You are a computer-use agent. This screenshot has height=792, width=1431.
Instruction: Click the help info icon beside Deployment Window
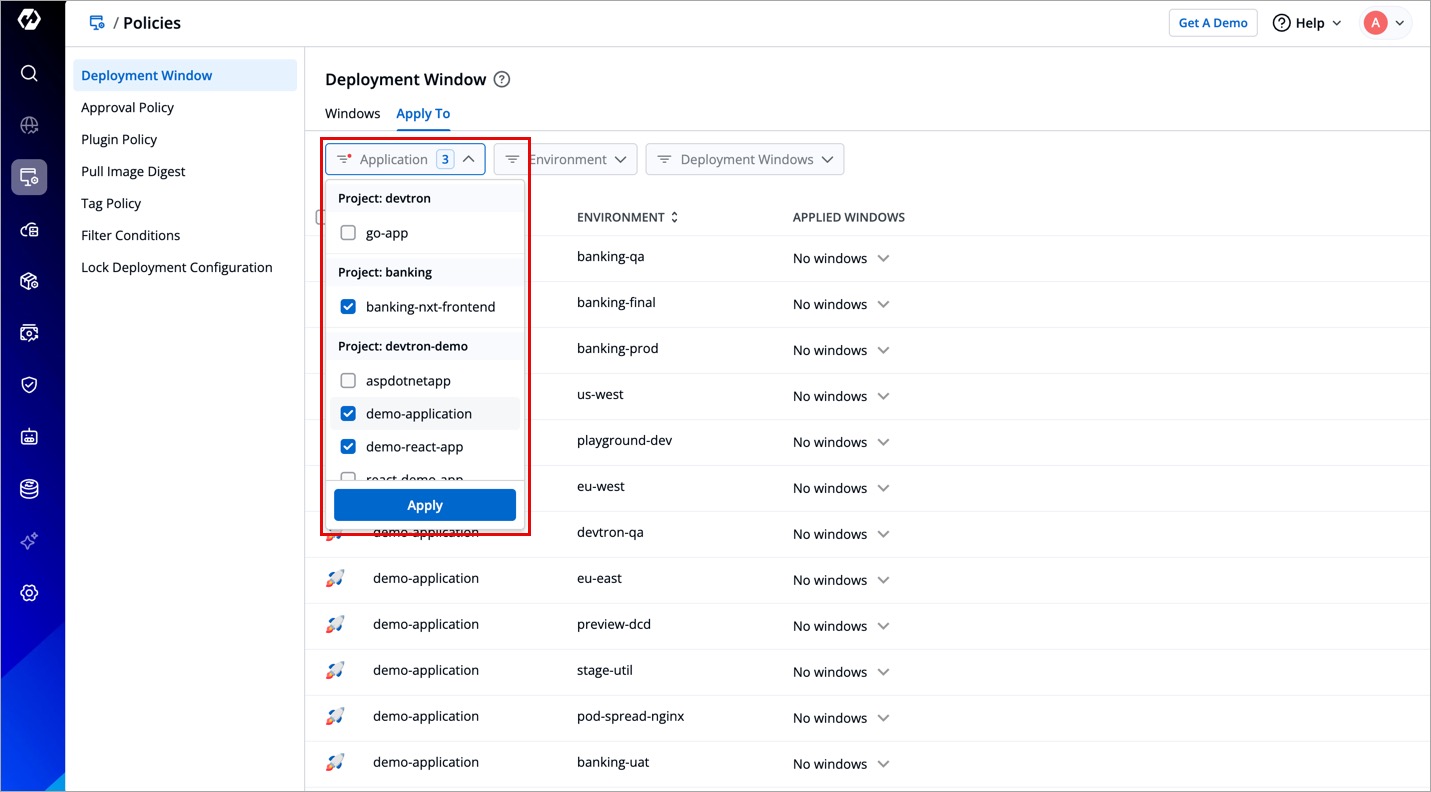pos(502,80)
